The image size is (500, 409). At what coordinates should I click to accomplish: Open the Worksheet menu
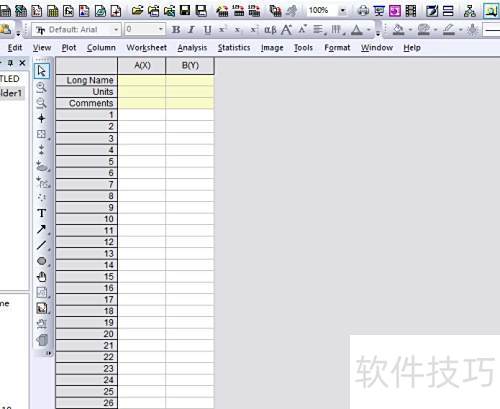point(146,48)
